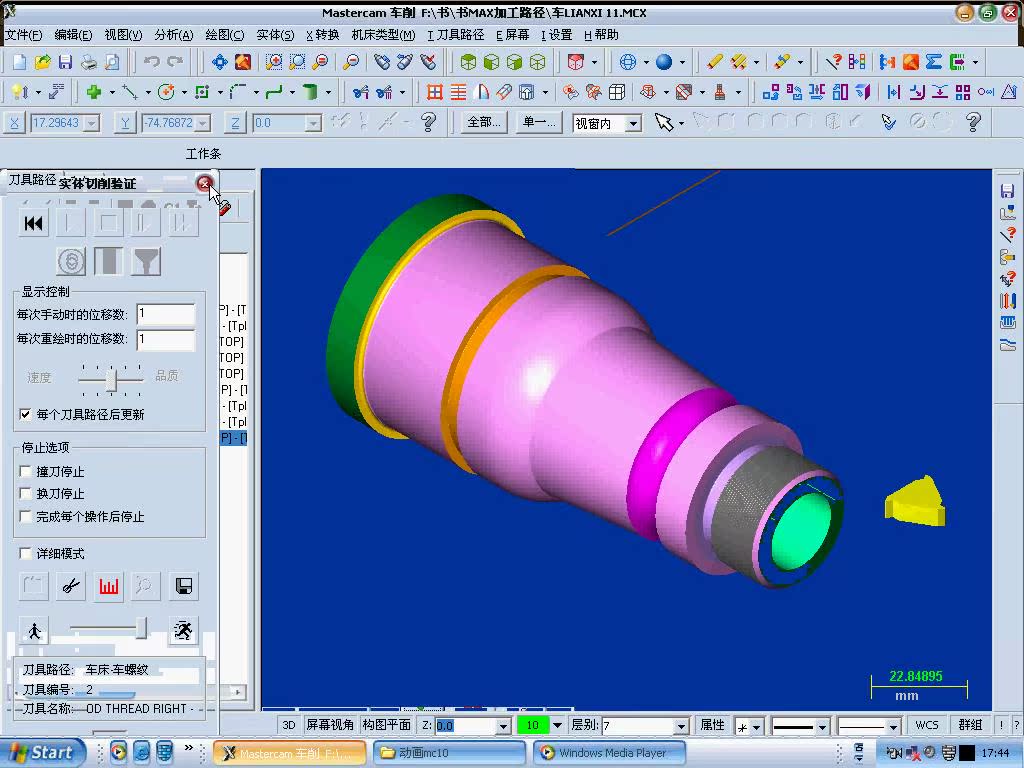
Task: Click the Zoom window magnifier icon
Action: 274,62
